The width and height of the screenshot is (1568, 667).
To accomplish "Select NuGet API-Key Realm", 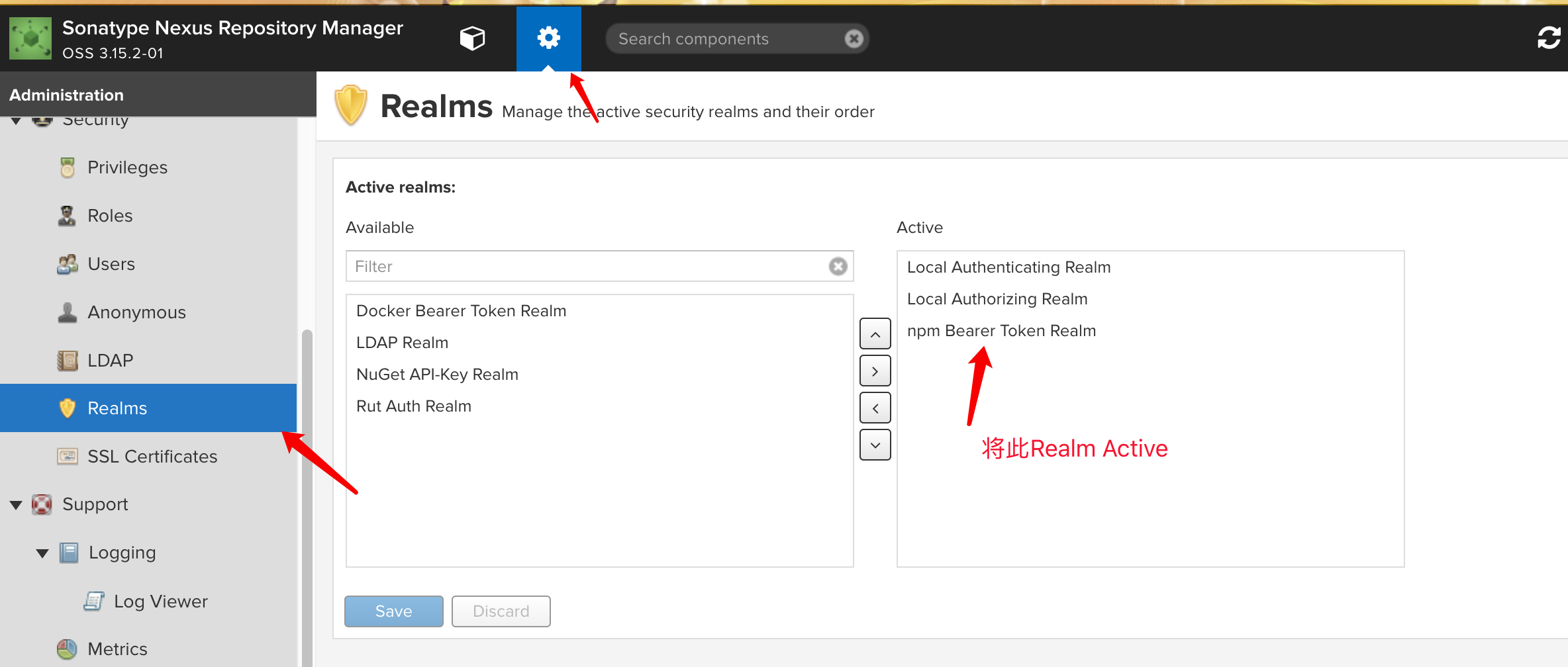I will tap(438, 375).
